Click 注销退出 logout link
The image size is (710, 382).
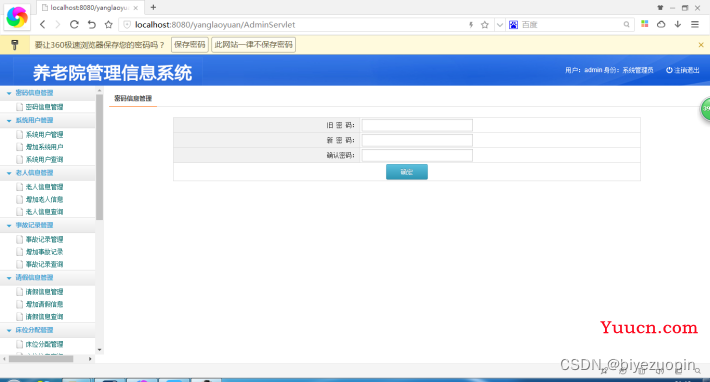[683, 70]
